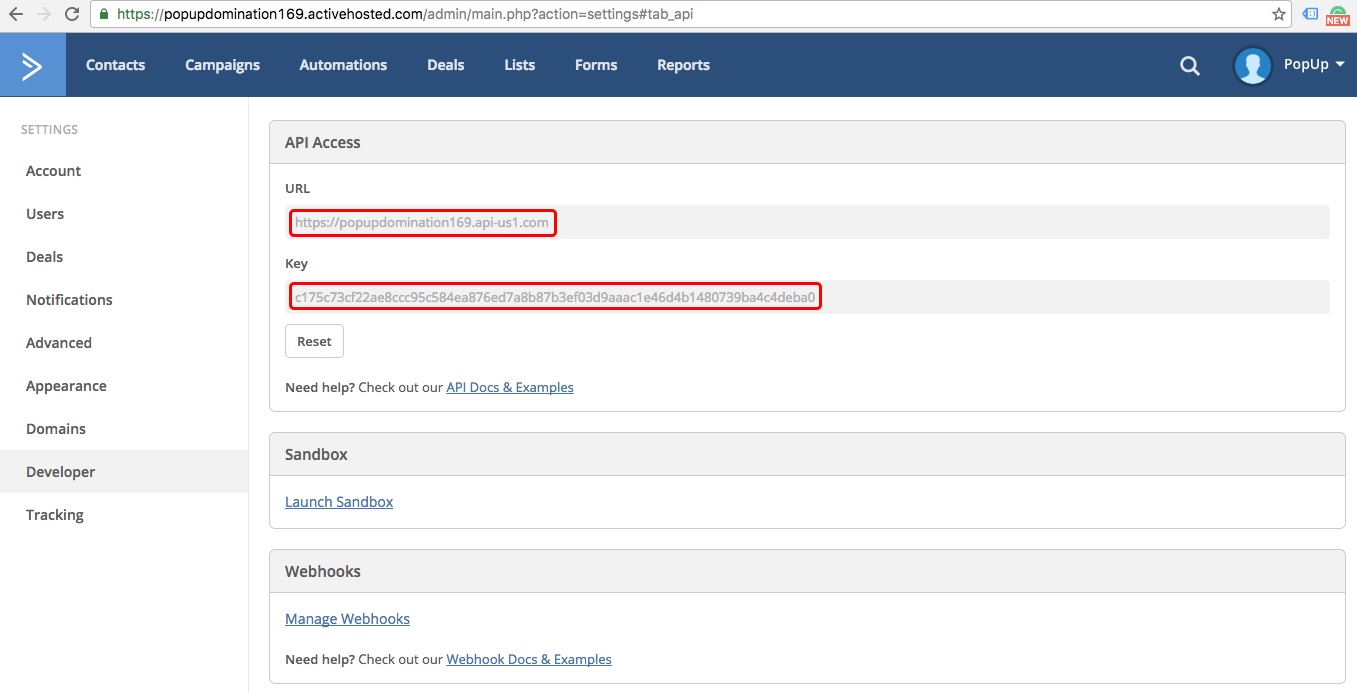1357x693 pixels.
Task: Select Developer settings section
Action: pos(124,472)
